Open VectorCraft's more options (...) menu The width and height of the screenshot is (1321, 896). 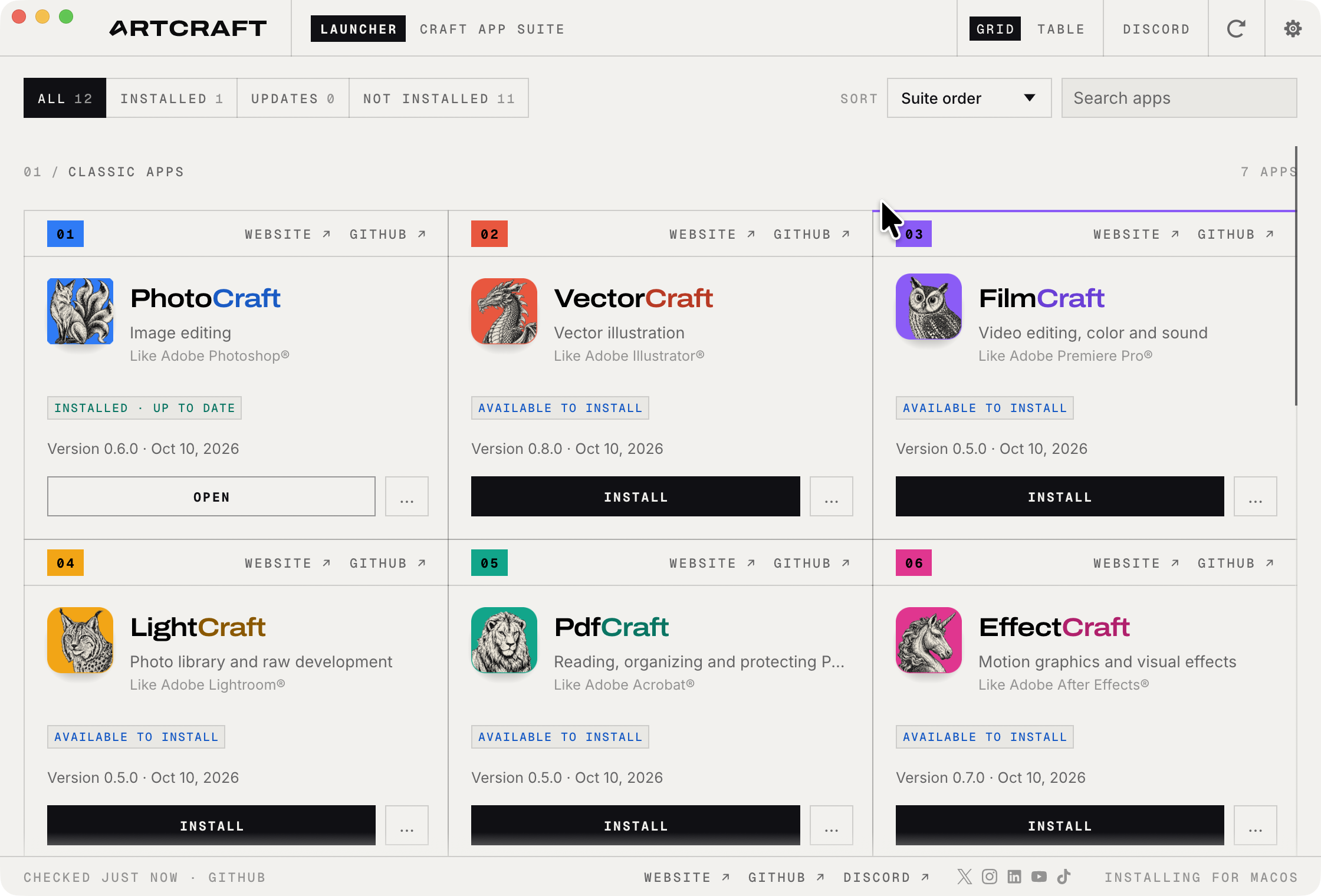point(832,496)
